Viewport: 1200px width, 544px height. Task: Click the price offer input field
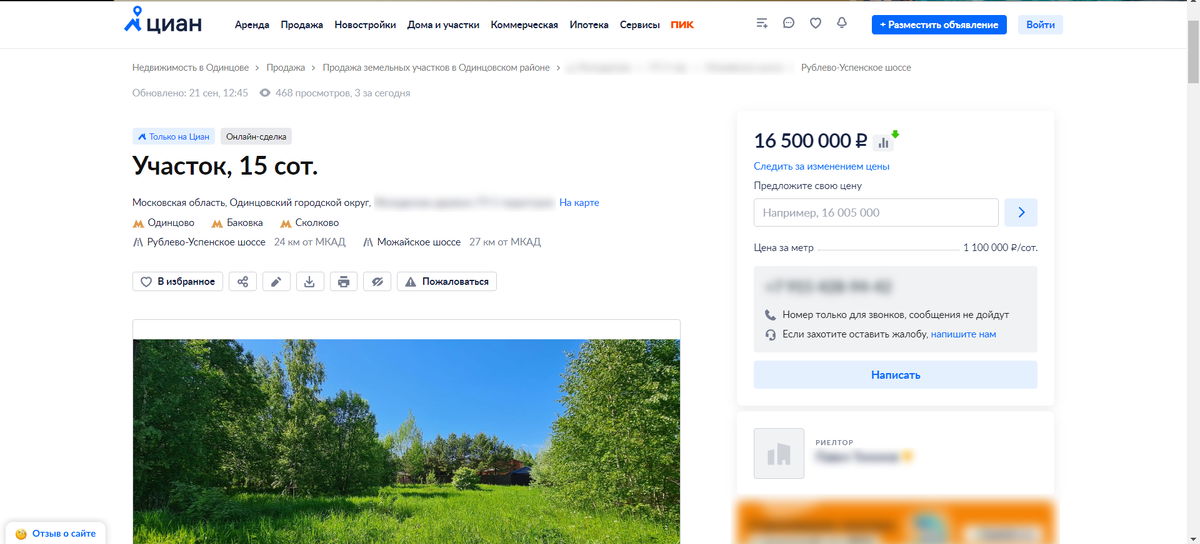876,212
